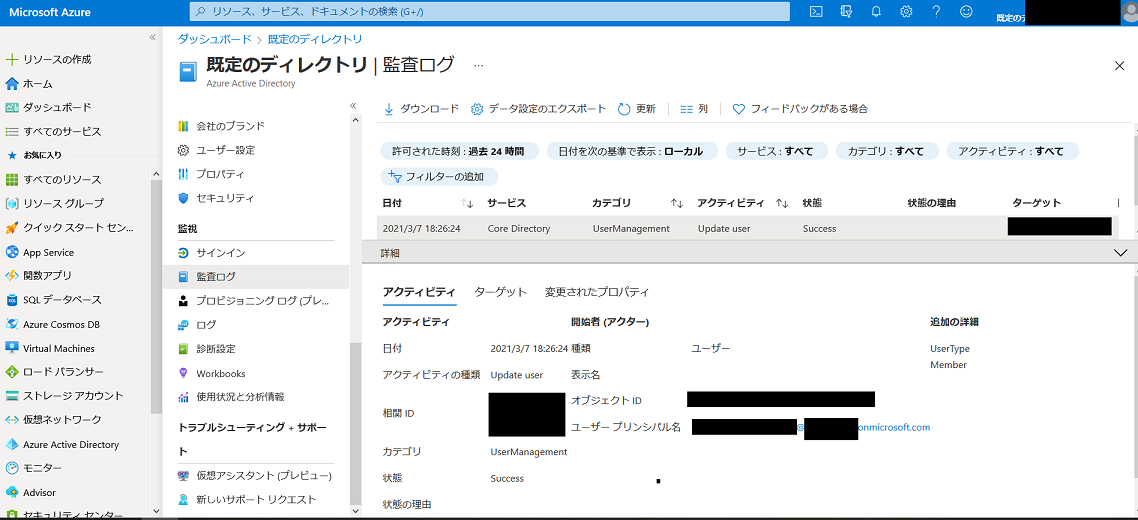The width and height of the screenshot is (1138, 520).
Task: Open the help question mark icon
Action: click(x=936, y=12)
